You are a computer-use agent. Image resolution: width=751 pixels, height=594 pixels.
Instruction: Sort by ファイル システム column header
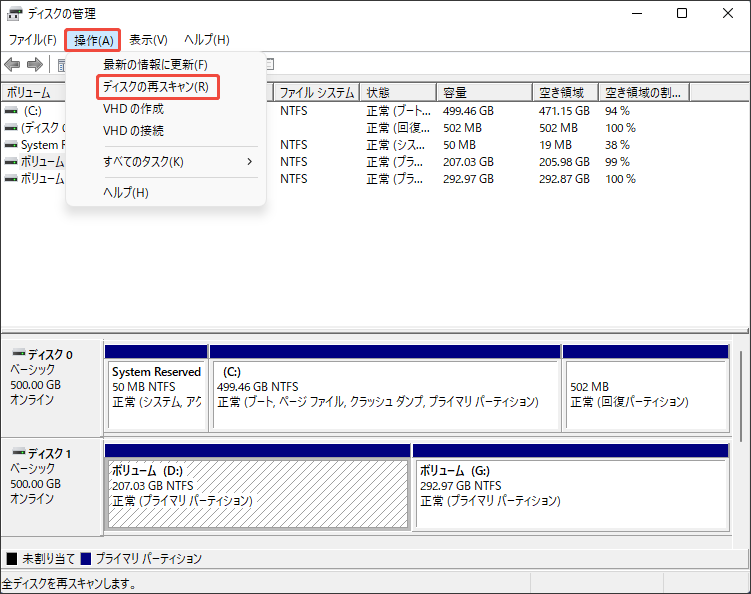click(x=317, y=92)
